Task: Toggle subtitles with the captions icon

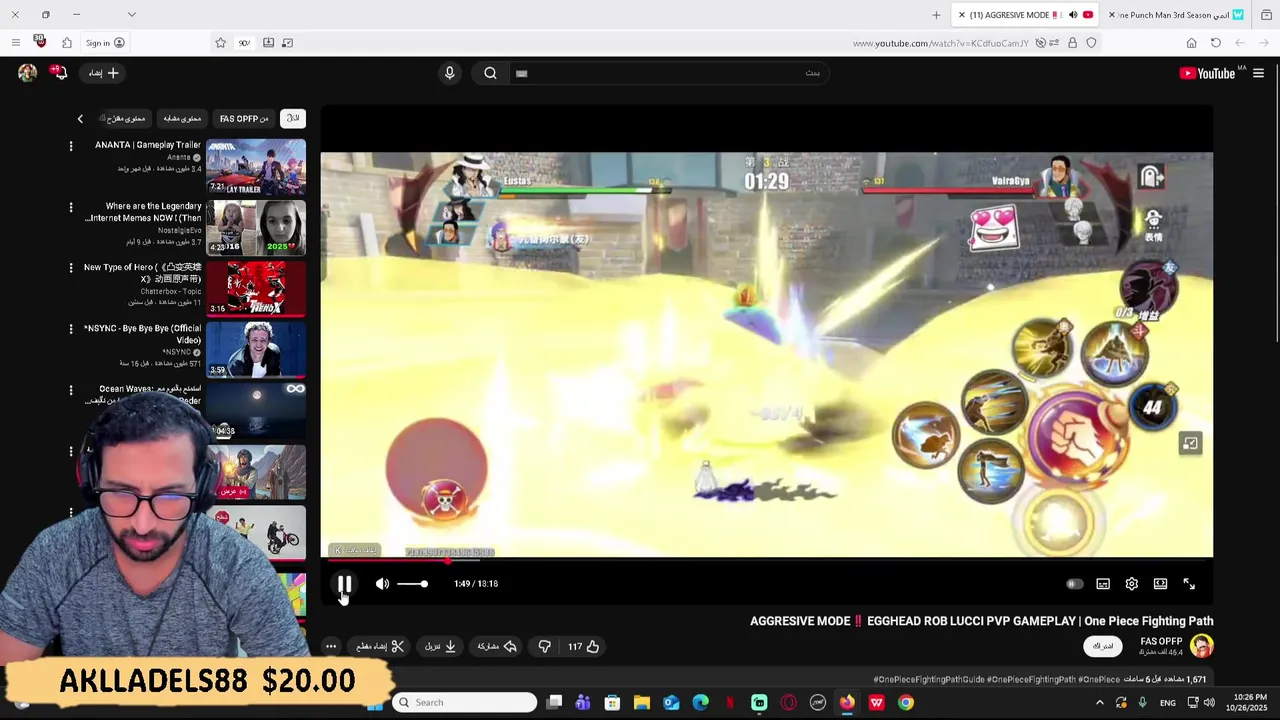Action: (x=1103, y=584)
